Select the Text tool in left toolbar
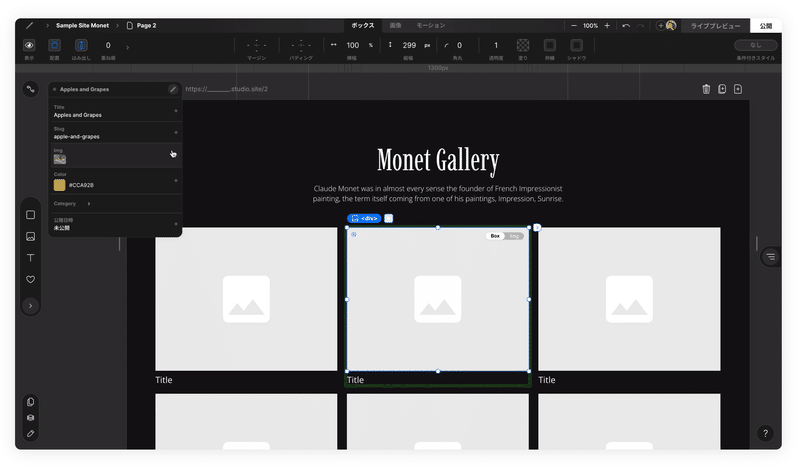 31,258
